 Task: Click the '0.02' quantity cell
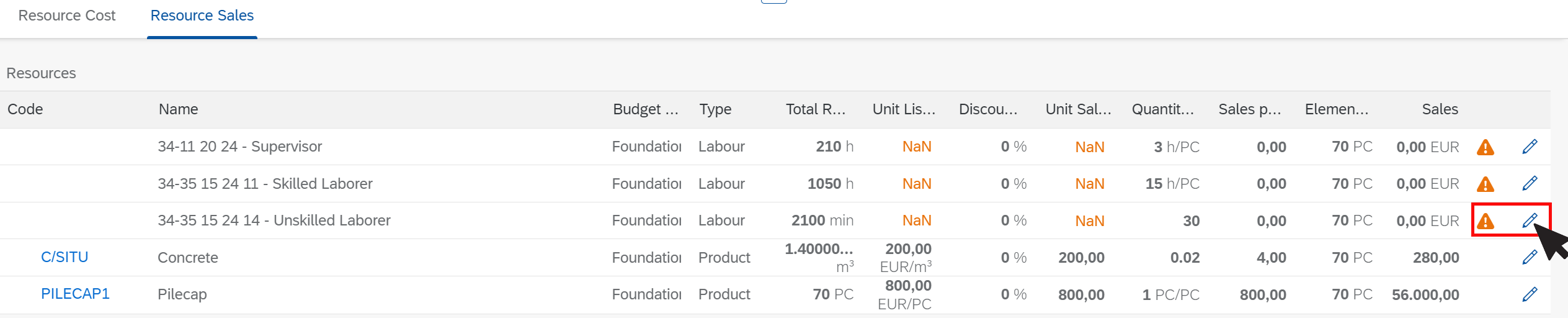pos(1185,258)
